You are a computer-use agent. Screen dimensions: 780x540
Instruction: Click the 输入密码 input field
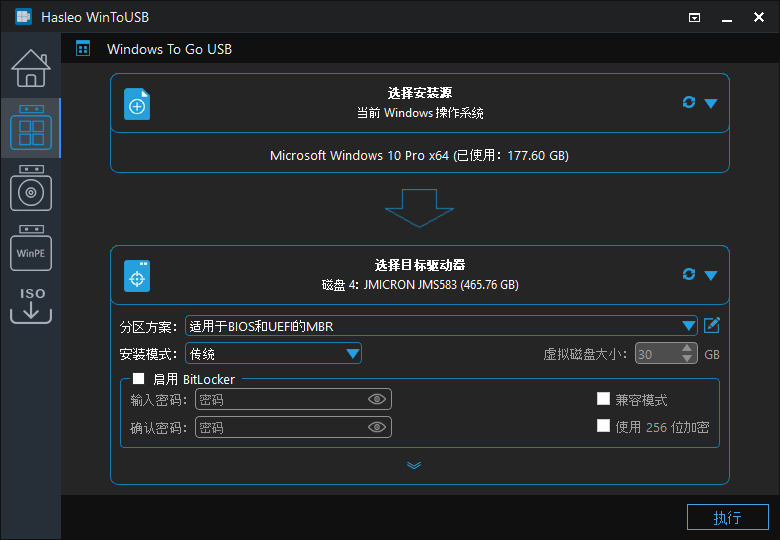(293, 399)
